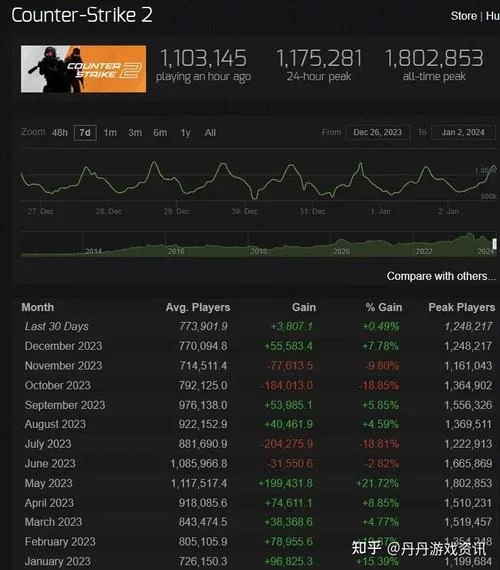500x570 pixels.
Task: Click the December 2023 table row
Action: point(258,346)
